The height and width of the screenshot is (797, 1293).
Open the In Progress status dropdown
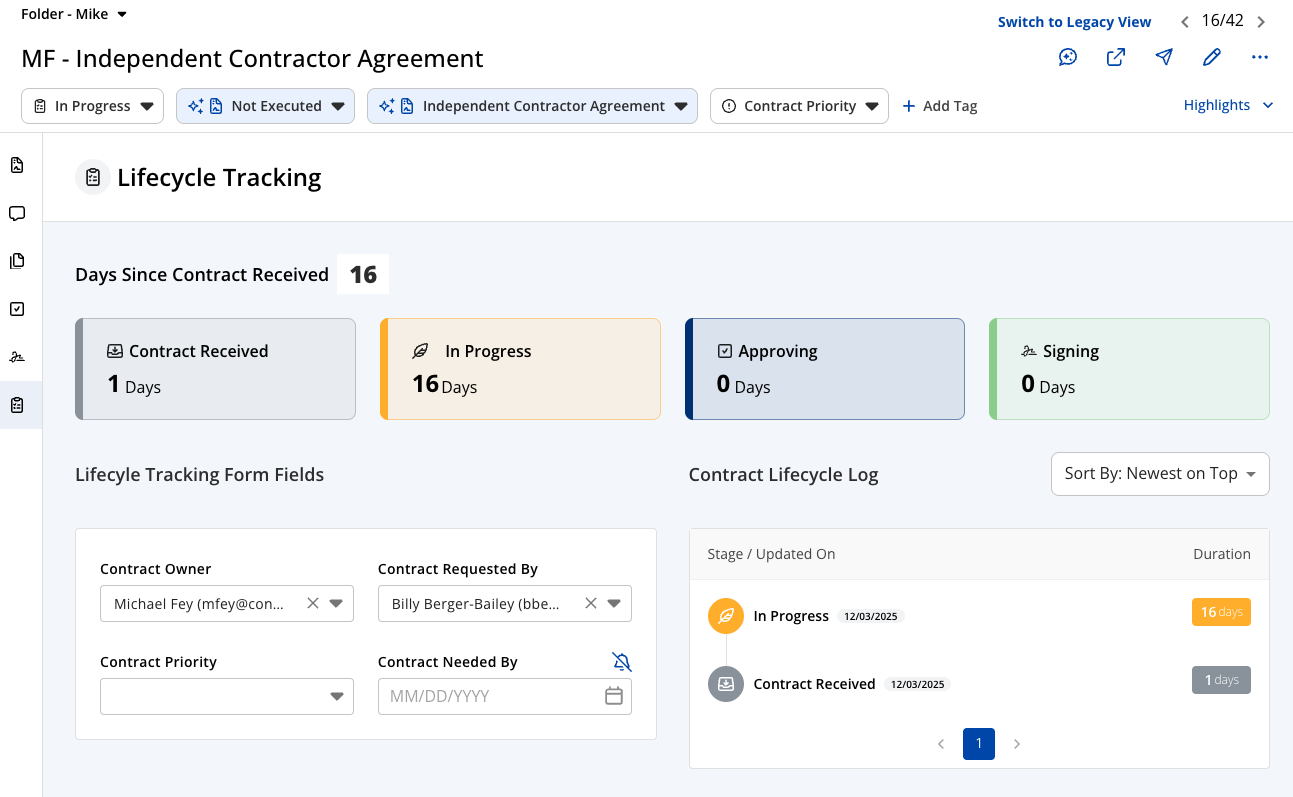[x=92, y=106]
